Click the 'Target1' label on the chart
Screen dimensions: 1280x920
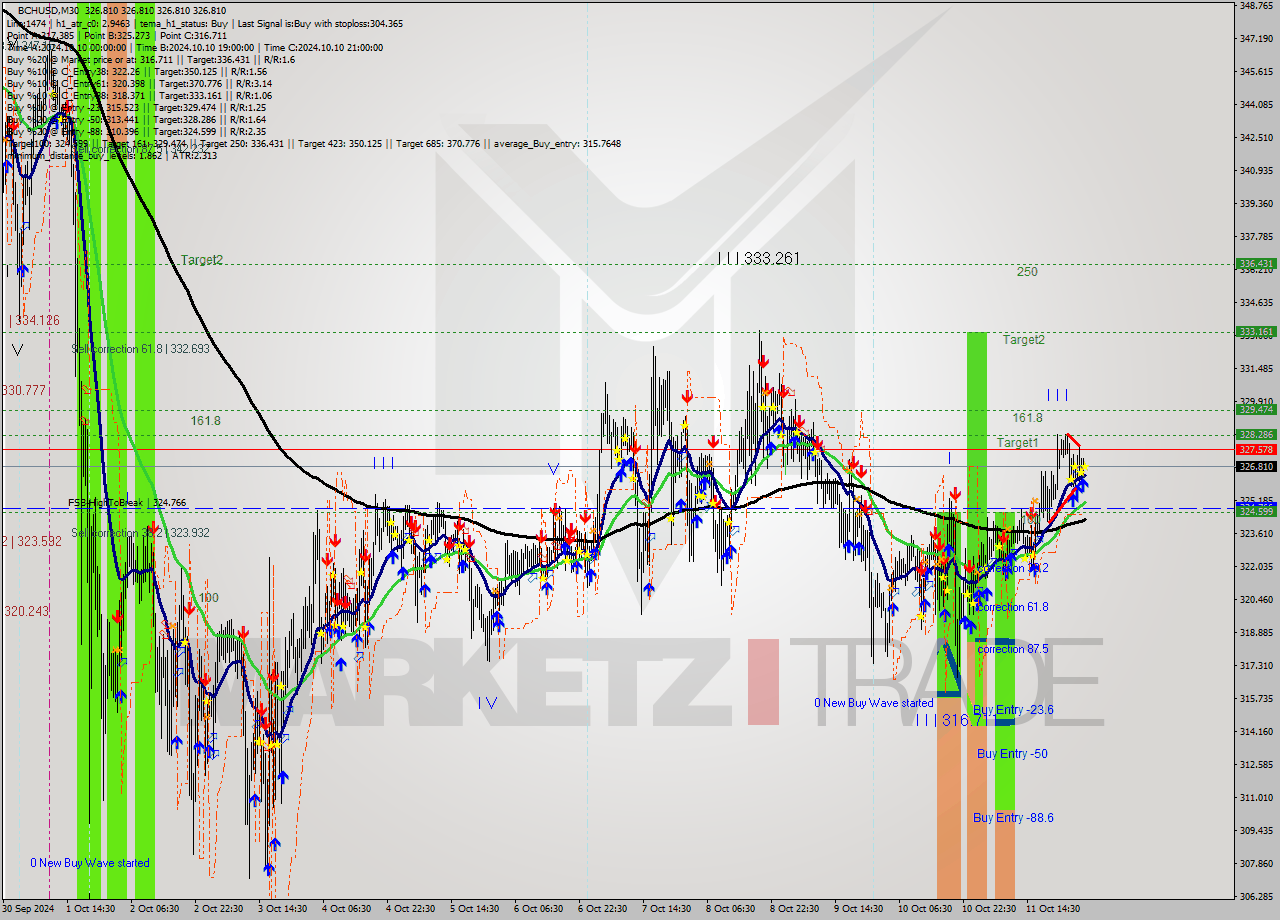pos(1017,442)
